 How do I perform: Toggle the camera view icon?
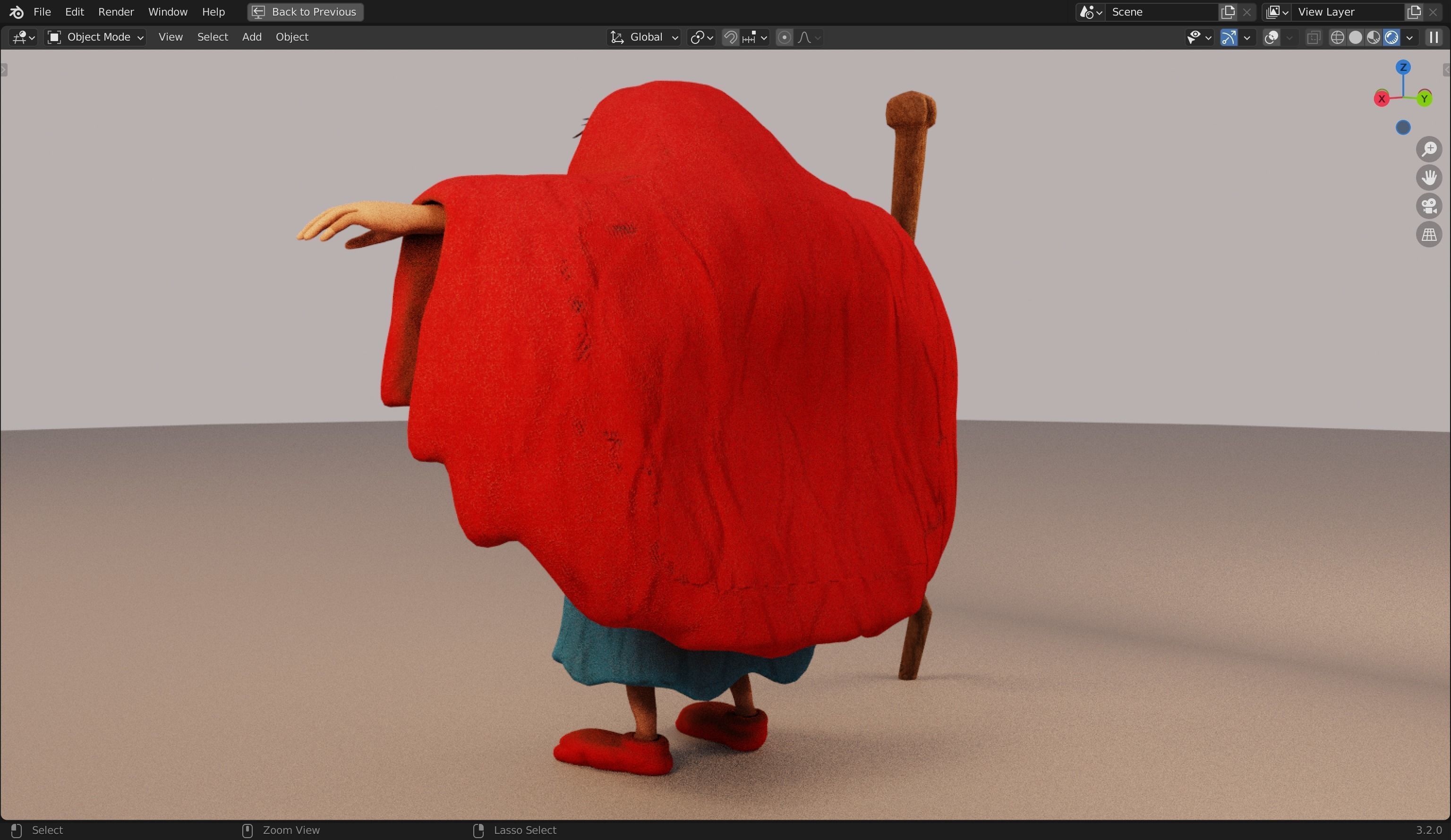pos(1429,206)
